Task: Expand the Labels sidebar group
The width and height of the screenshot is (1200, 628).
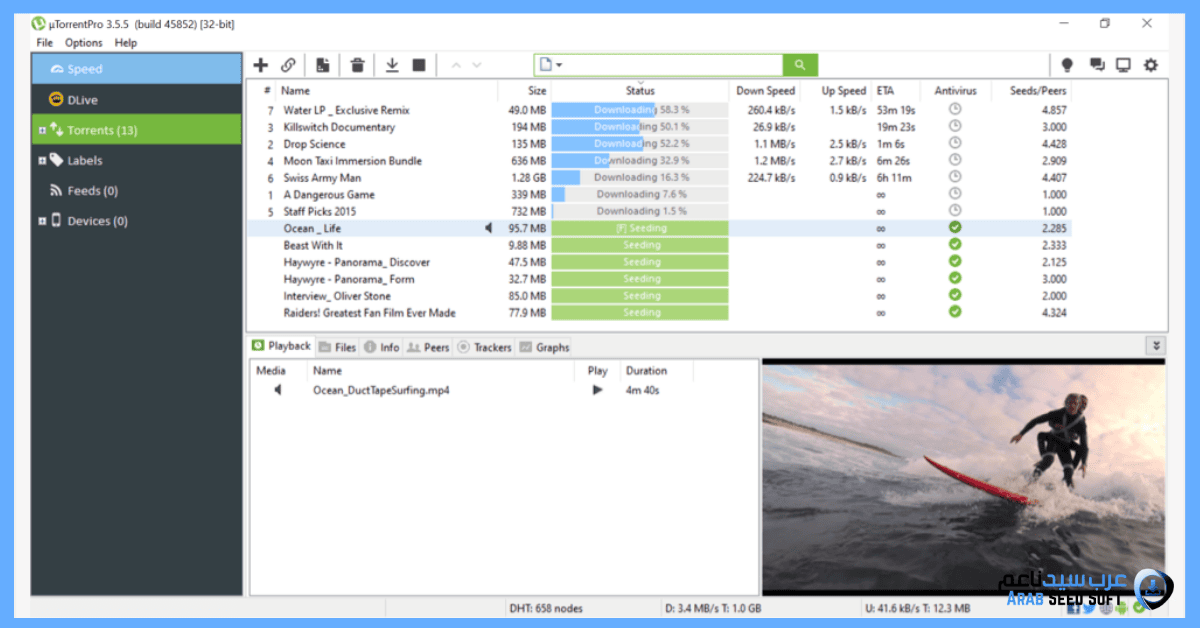Action: [43, 159]
